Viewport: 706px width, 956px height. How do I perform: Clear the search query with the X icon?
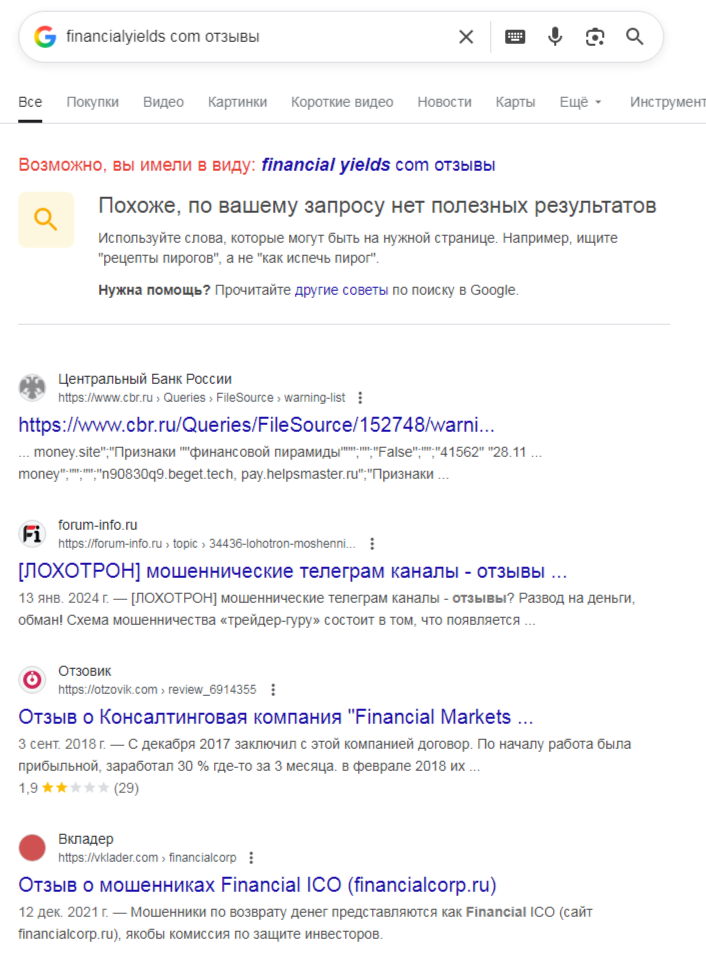click(466, 37)
